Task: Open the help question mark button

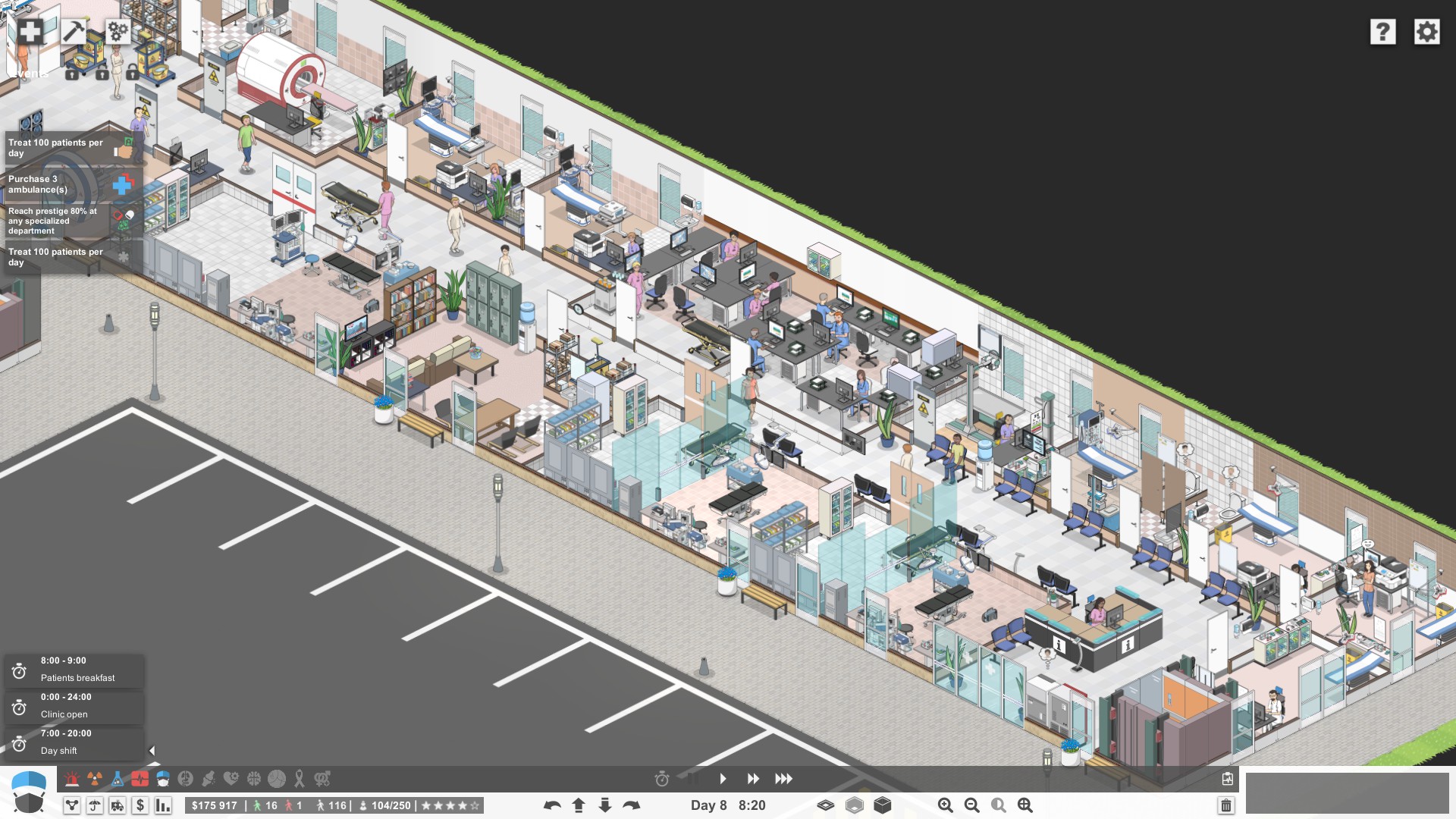Action: (1382, 32)
